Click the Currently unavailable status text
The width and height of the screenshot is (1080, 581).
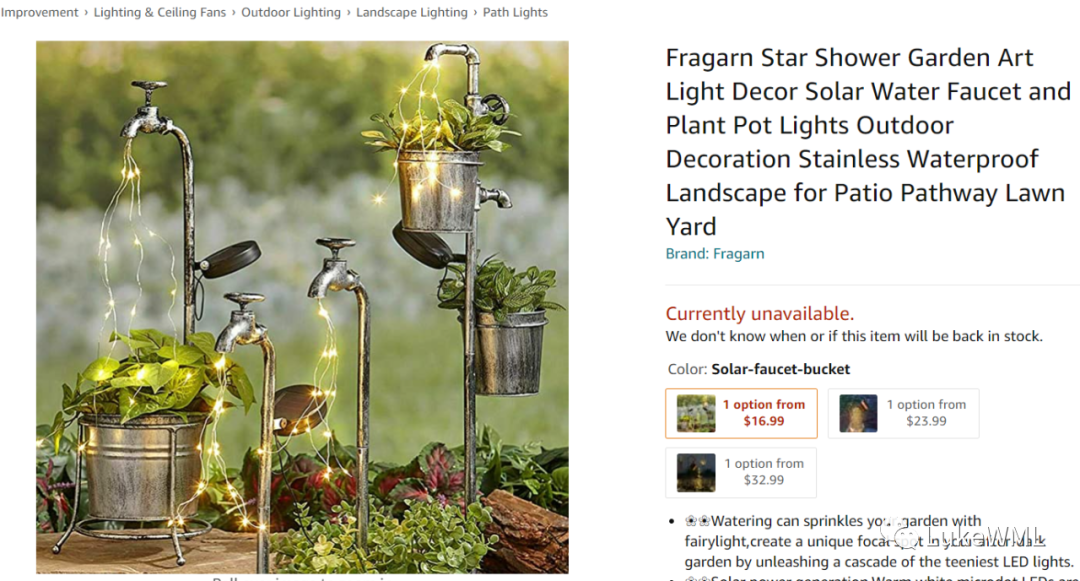[760, 314]
